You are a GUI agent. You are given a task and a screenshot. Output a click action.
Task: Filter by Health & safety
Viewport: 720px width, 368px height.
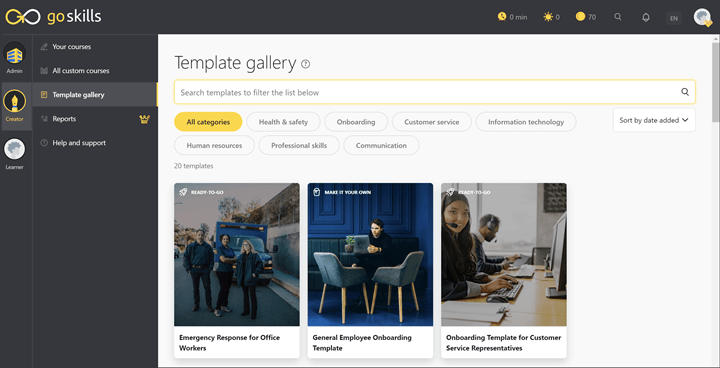[x=283, y=122]
